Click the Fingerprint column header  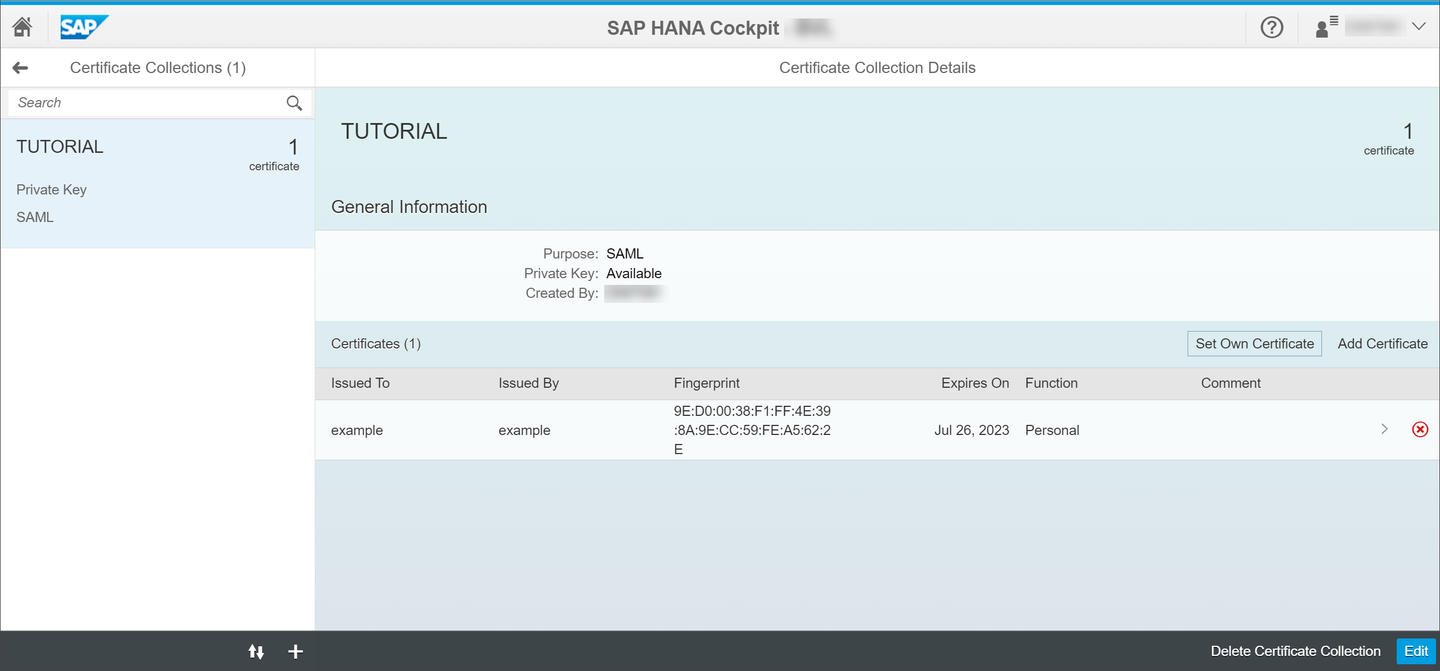click(x=707, y=383)
